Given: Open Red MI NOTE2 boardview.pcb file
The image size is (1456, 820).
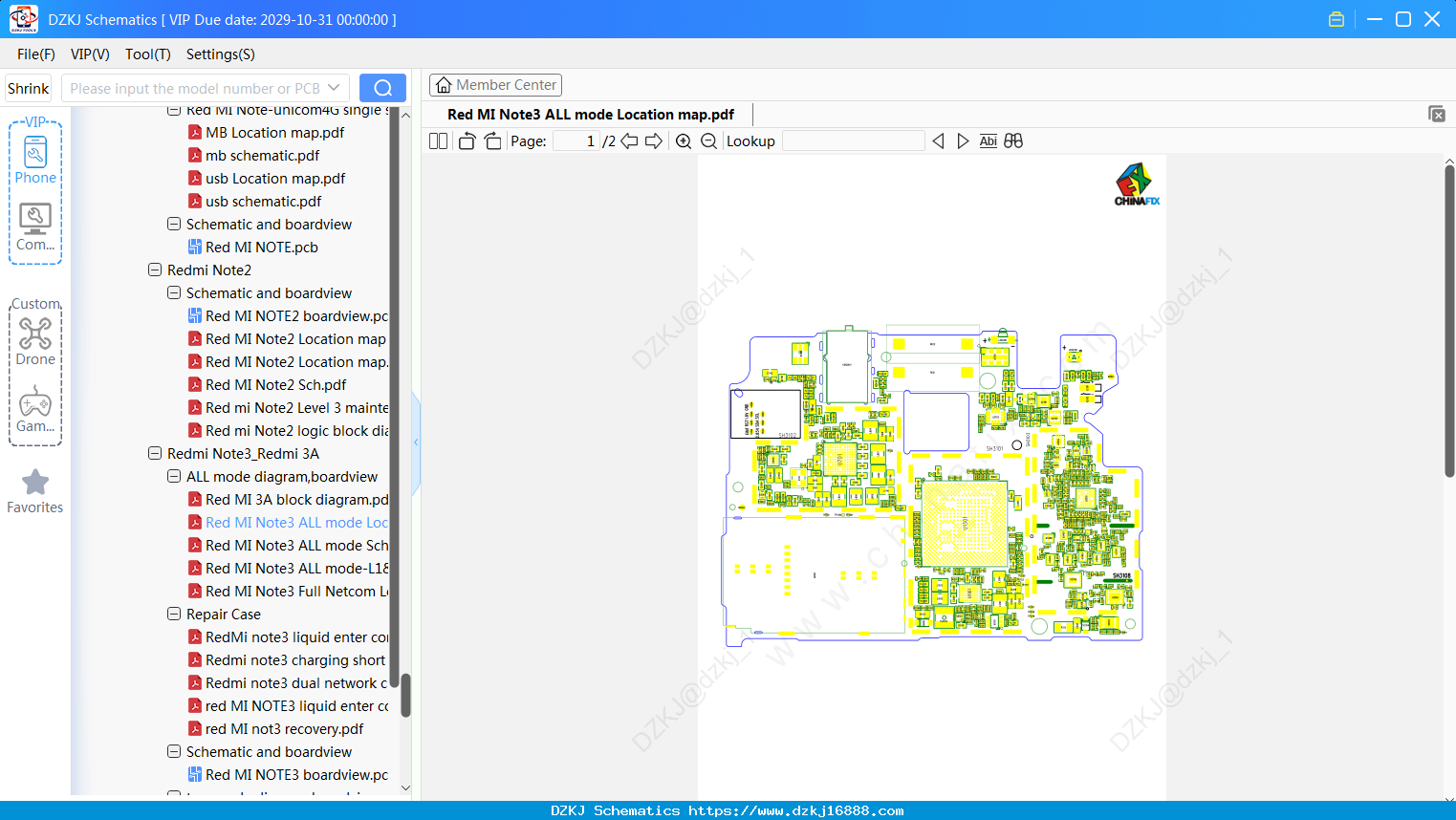Looking at the screenshot, I should click(288, 316).
